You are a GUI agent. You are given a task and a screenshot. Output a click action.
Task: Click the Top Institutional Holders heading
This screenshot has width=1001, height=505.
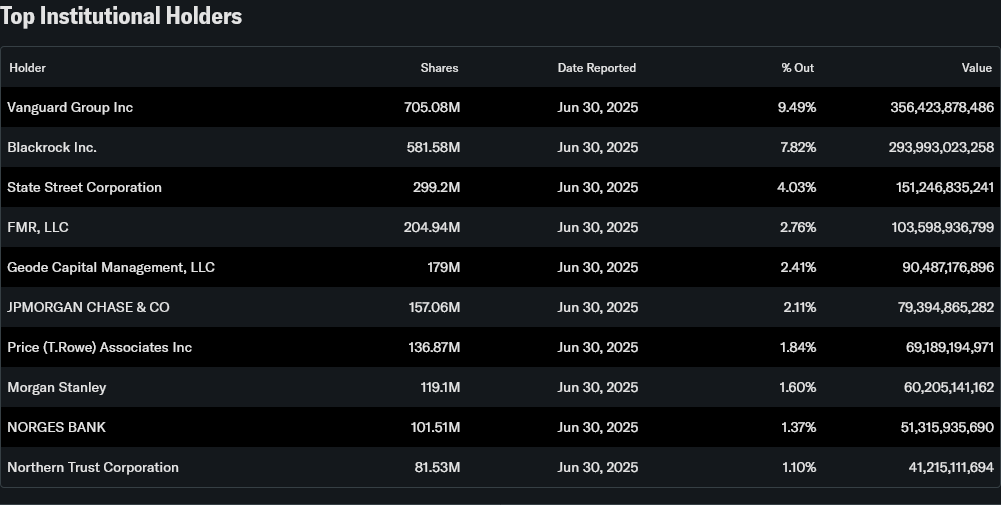[121, 16]
